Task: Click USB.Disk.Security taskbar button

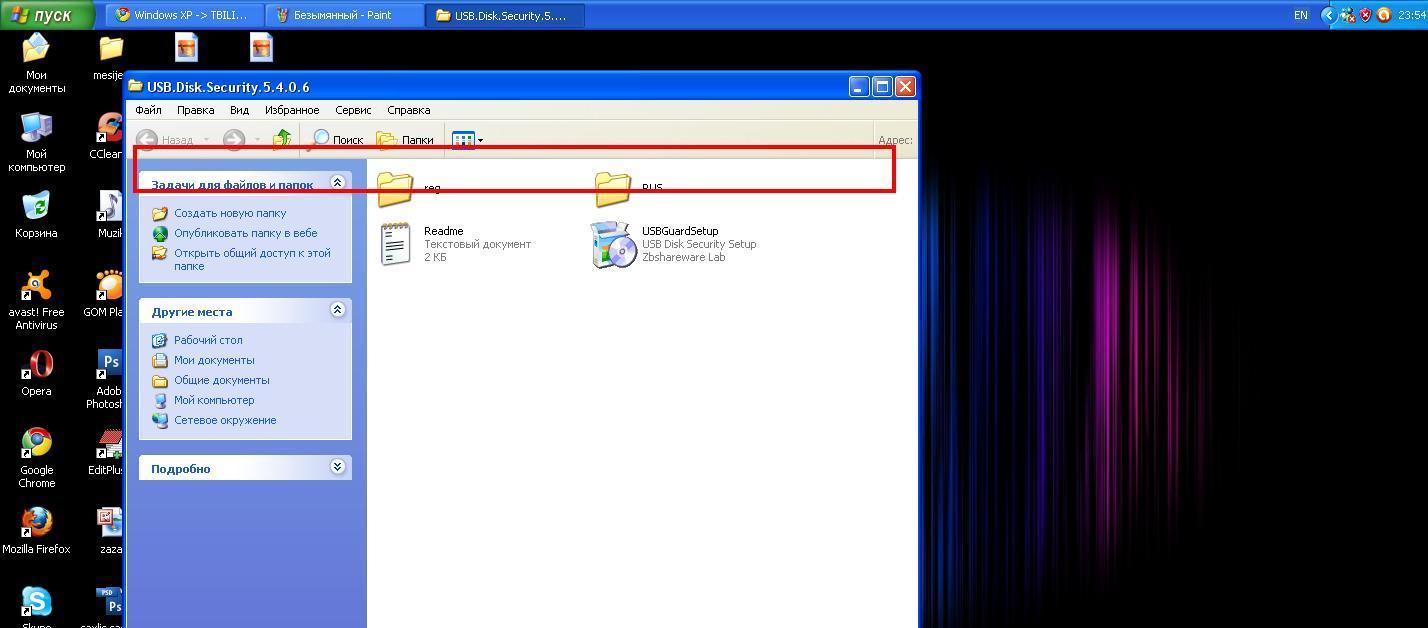Action: [x=505, y=15]
